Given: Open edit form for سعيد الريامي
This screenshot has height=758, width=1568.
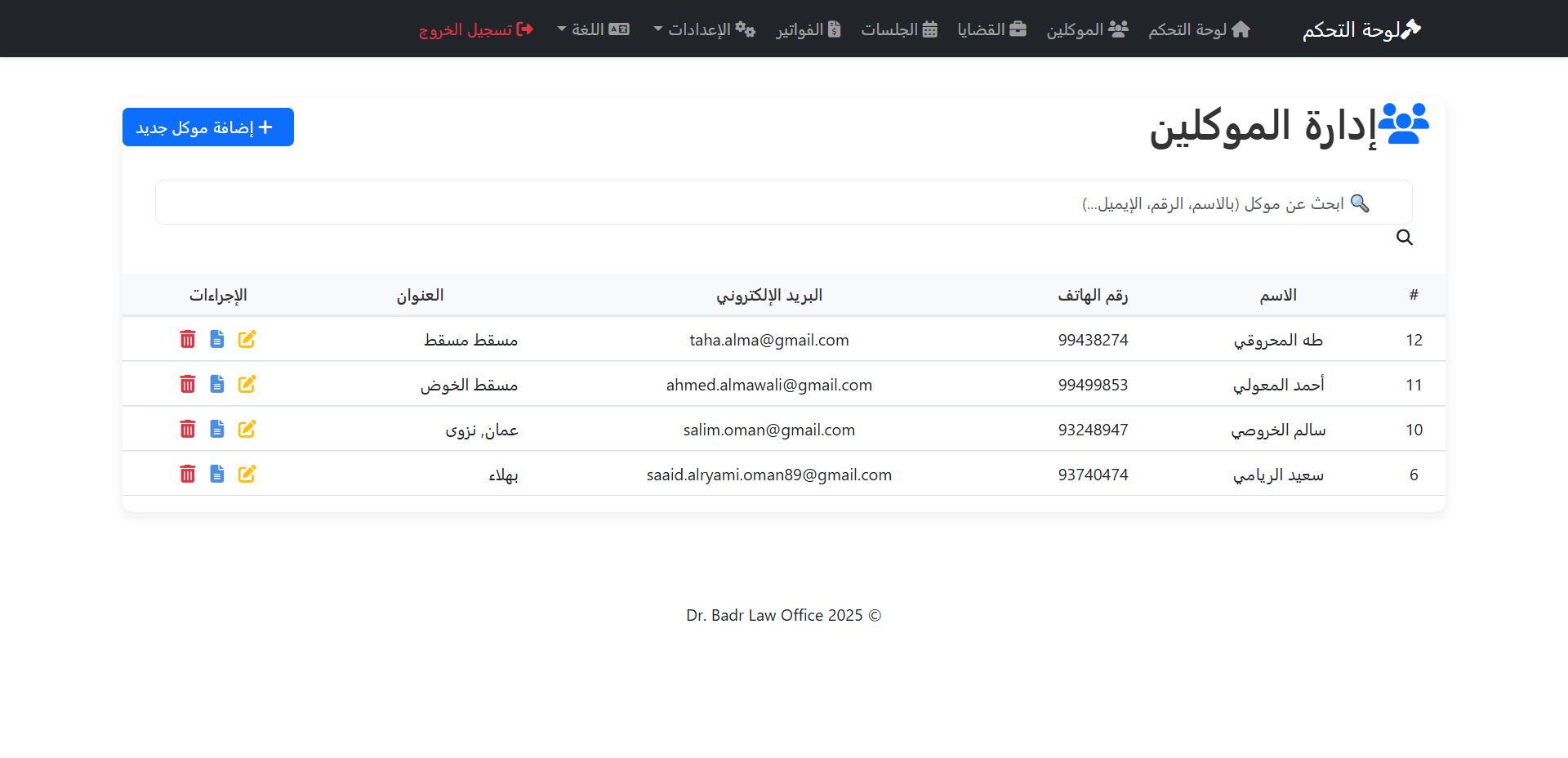Looking at the screenshot, I should click(x=247, y=474).
